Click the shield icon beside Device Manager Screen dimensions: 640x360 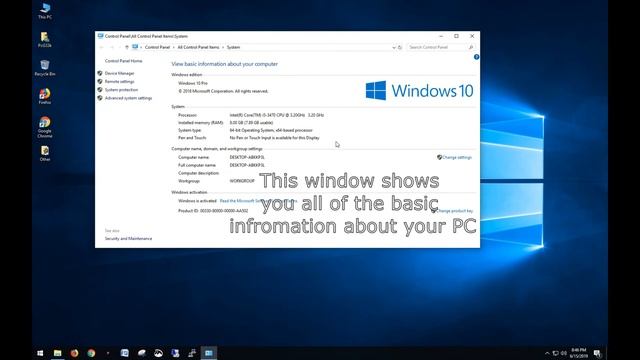[100, 73]
